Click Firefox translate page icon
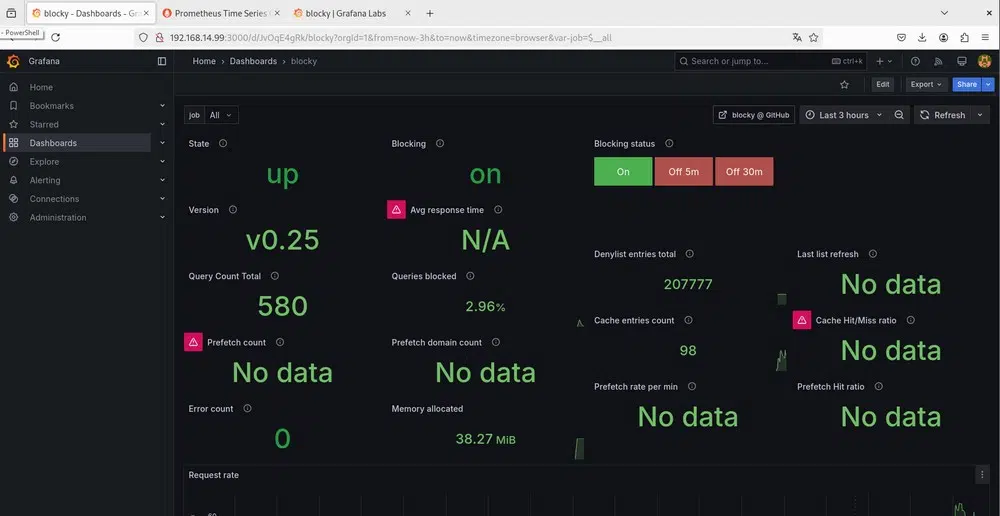 tap(797, 38)
